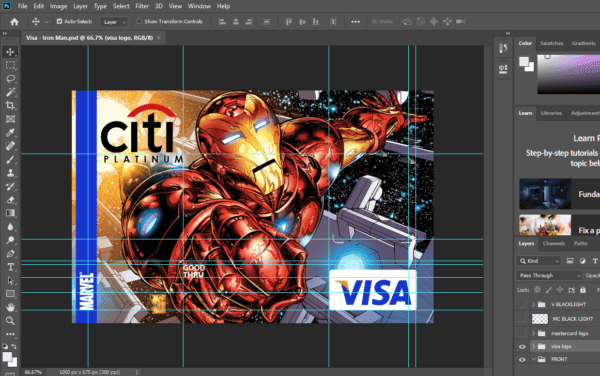Open the more align options ellipsis

point(355,22)
